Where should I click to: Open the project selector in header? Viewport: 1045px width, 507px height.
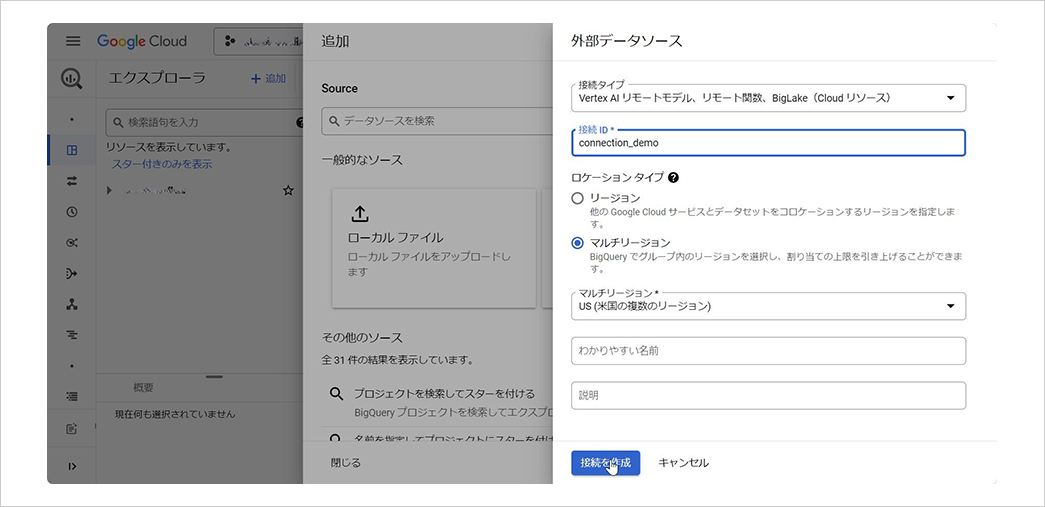point(259,41)
